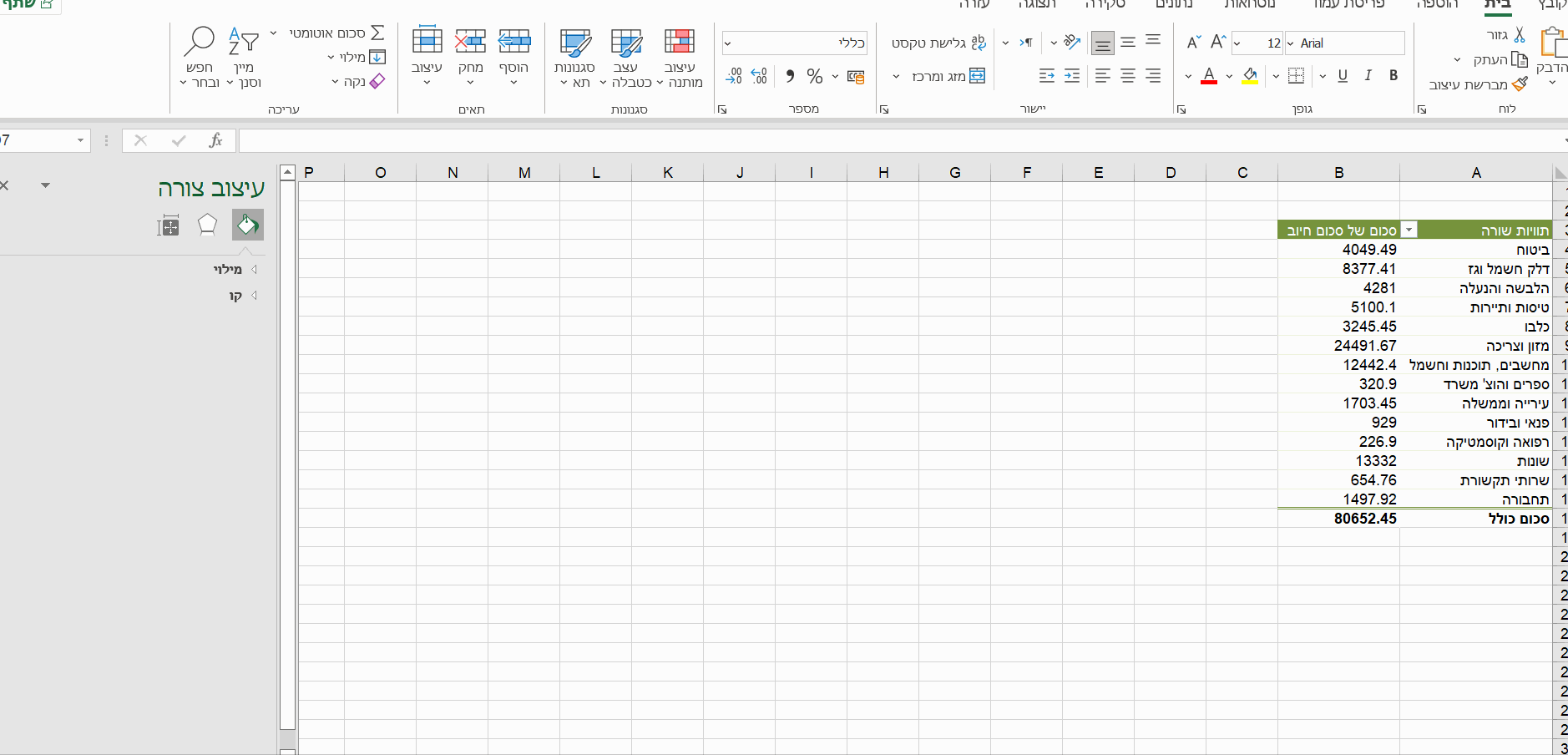Select column header H
Image resolution: width=1568 pixels, height=755 pixels.
pos(883,173)
